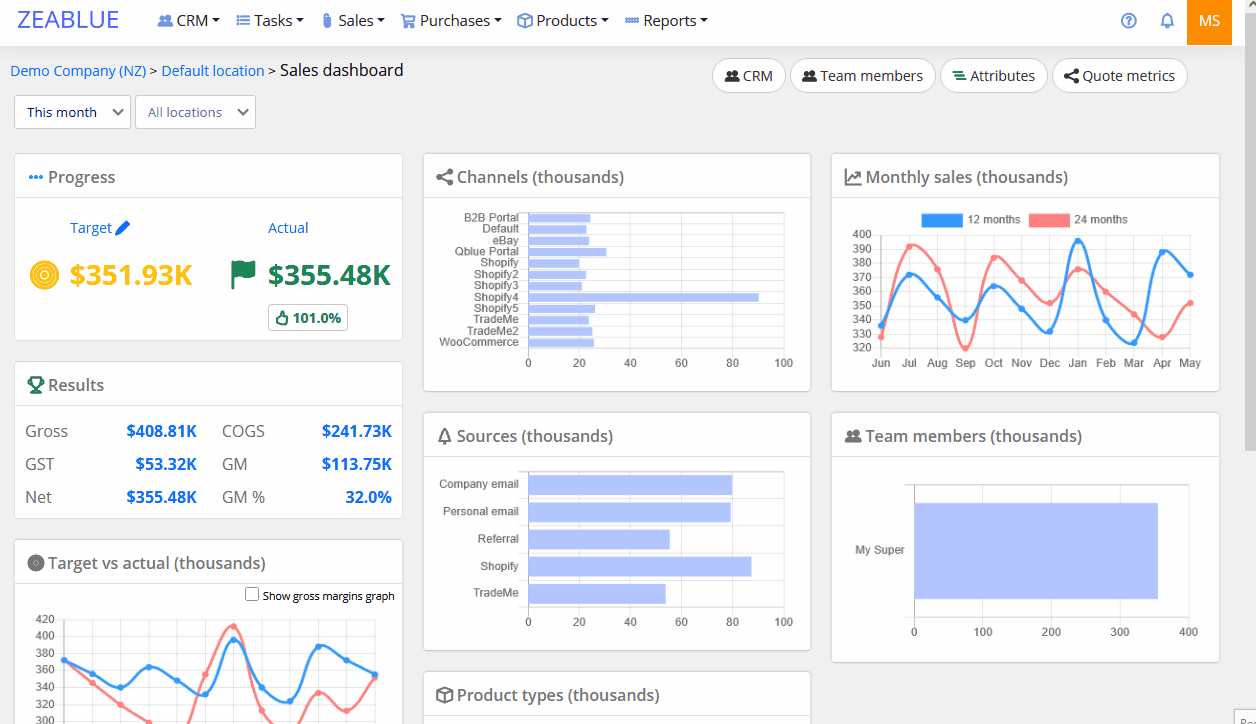Viewport: 1256px width, 724px height.
Task: Click the ZEABLUE logo
Action: [x=68, y=20]
